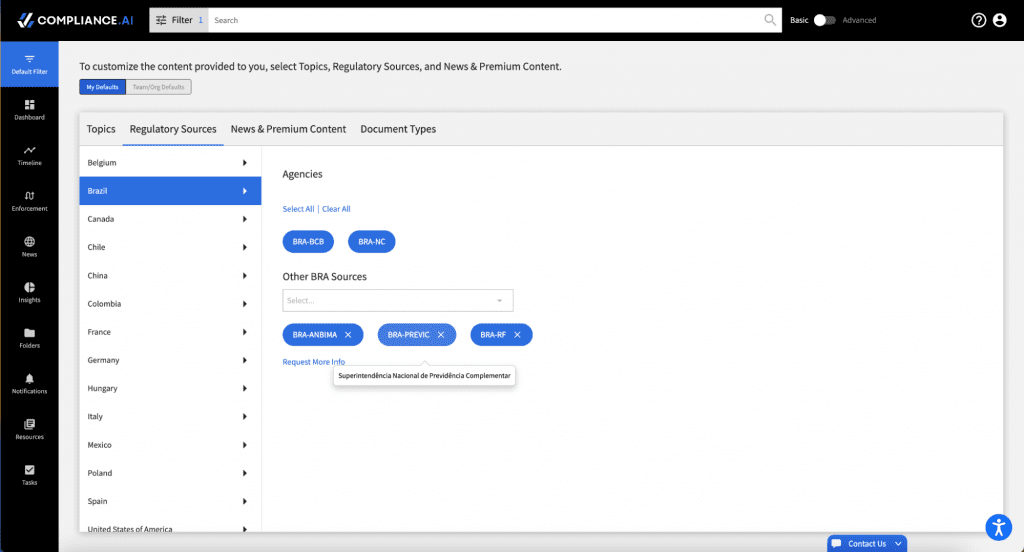Viewport: 1024px width, 552px height.
Task: Open the News globe icon
Action: coord(29,242)
